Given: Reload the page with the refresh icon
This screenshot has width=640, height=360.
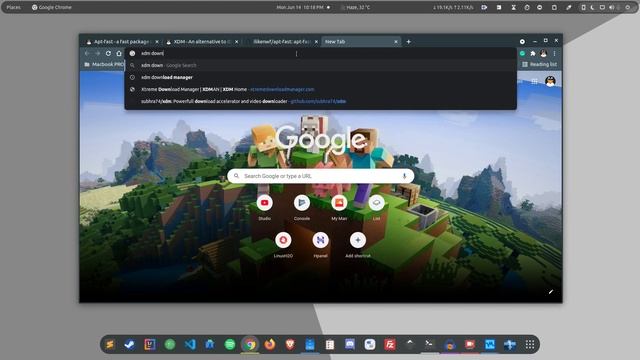Looking at the screenshot, I should pyautogui.click(x=108, y=53).
